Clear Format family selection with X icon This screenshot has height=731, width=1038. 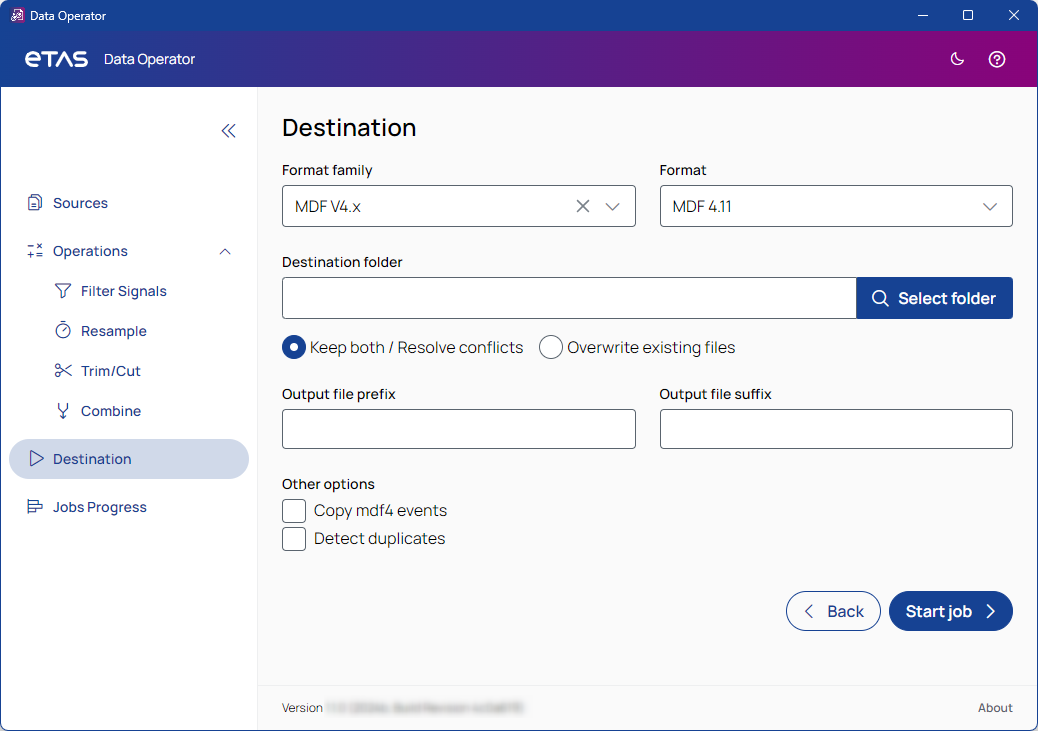(x=583, y=206)
